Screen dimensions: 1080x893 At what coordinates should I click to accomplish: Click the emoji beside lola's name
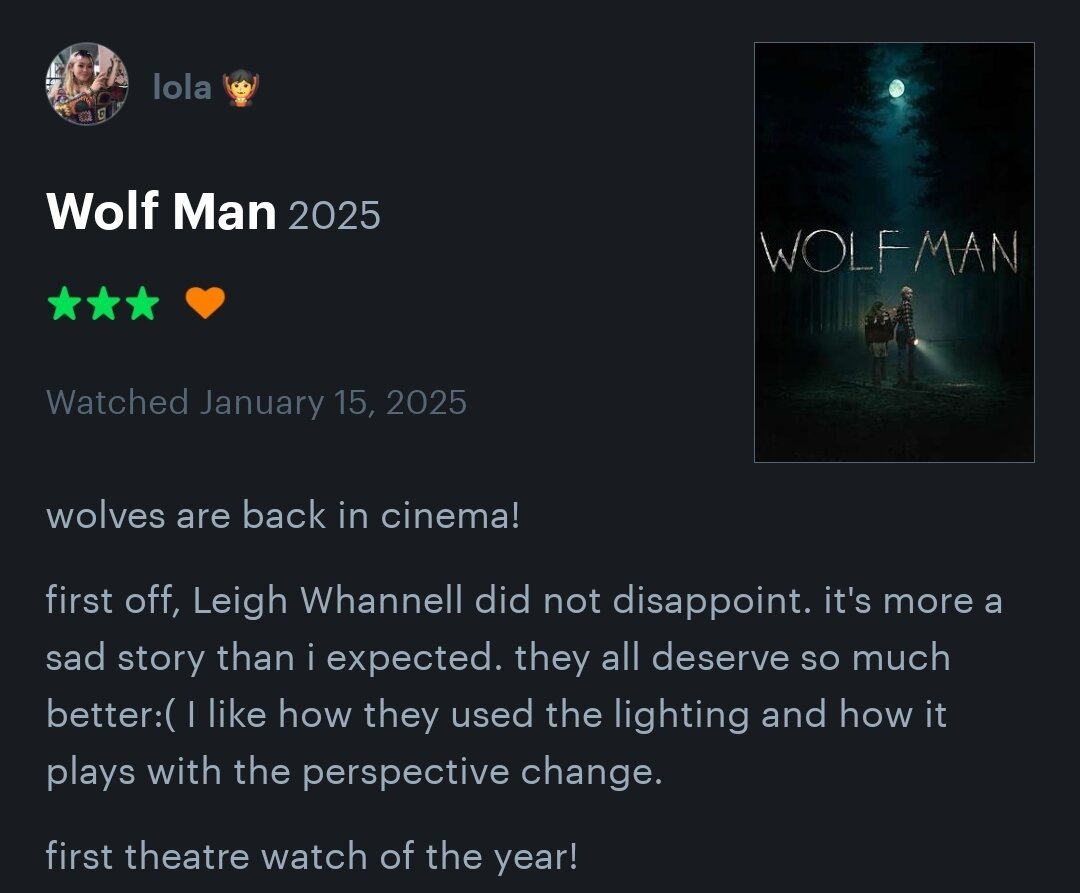(242, 88)
